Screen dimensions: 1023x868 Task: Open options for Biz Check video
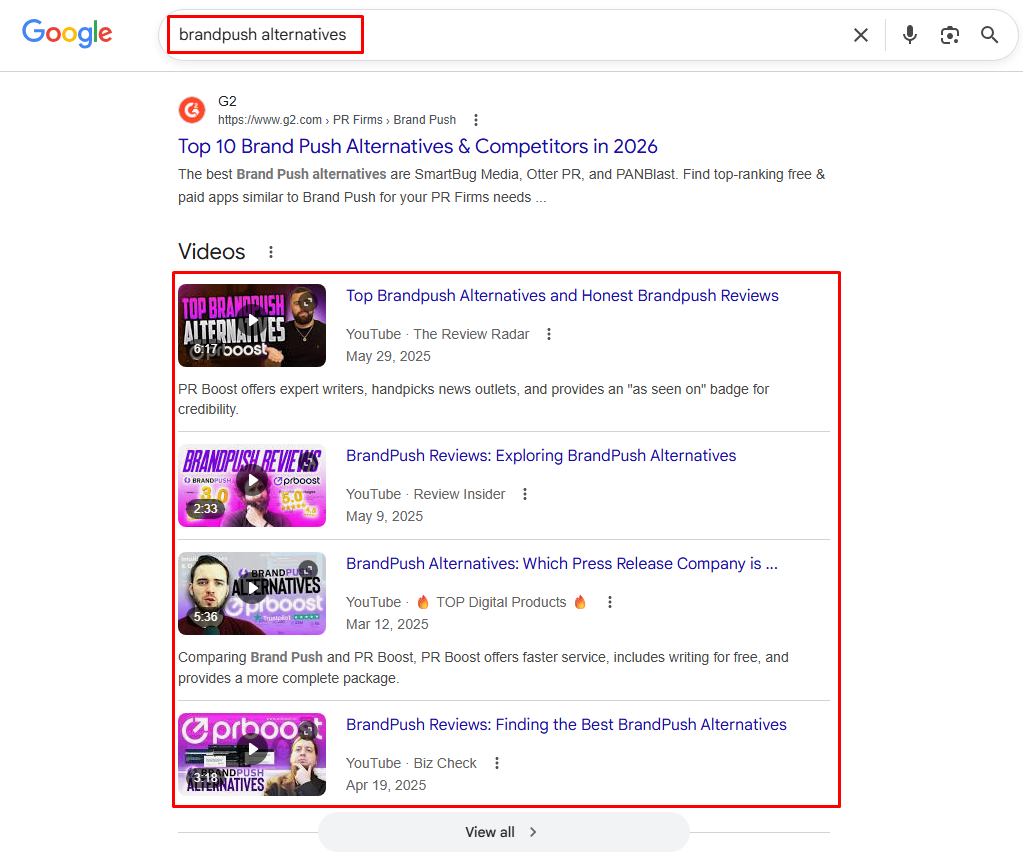click(x=496, y=763)
